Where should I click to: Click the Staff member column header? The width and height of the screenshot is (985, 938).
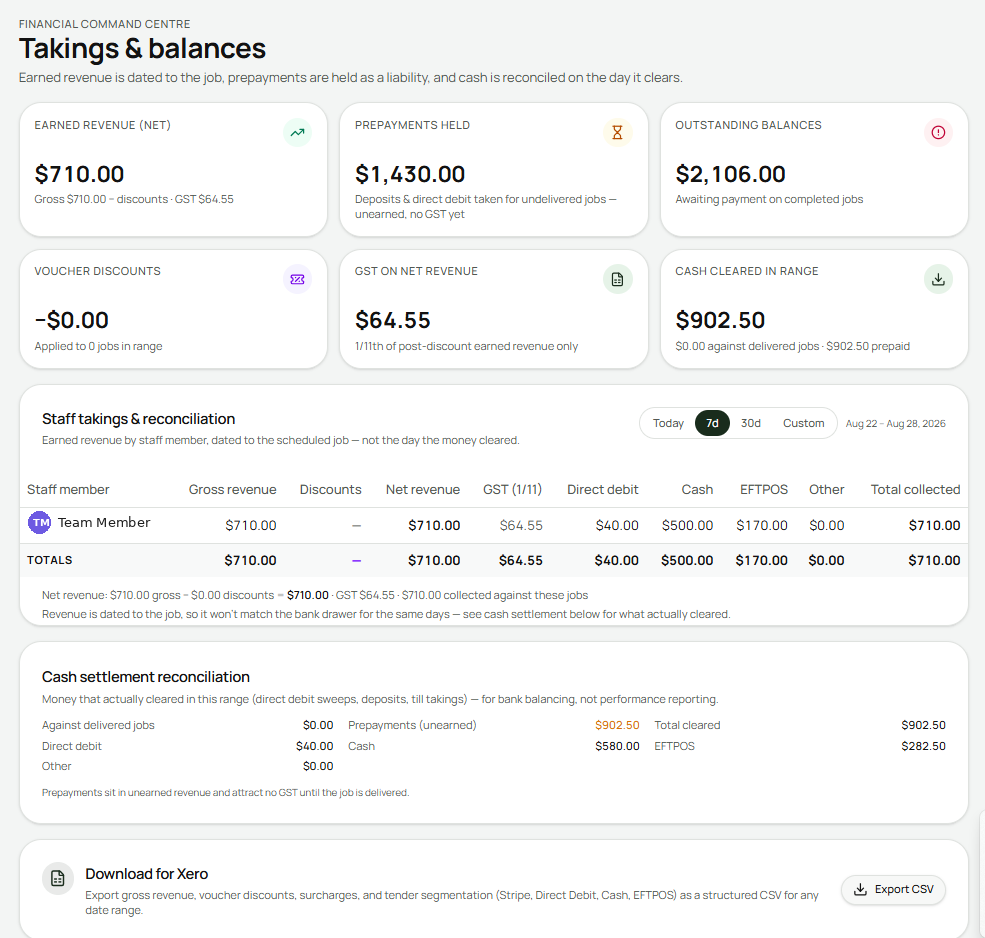(x=68, y=489)
